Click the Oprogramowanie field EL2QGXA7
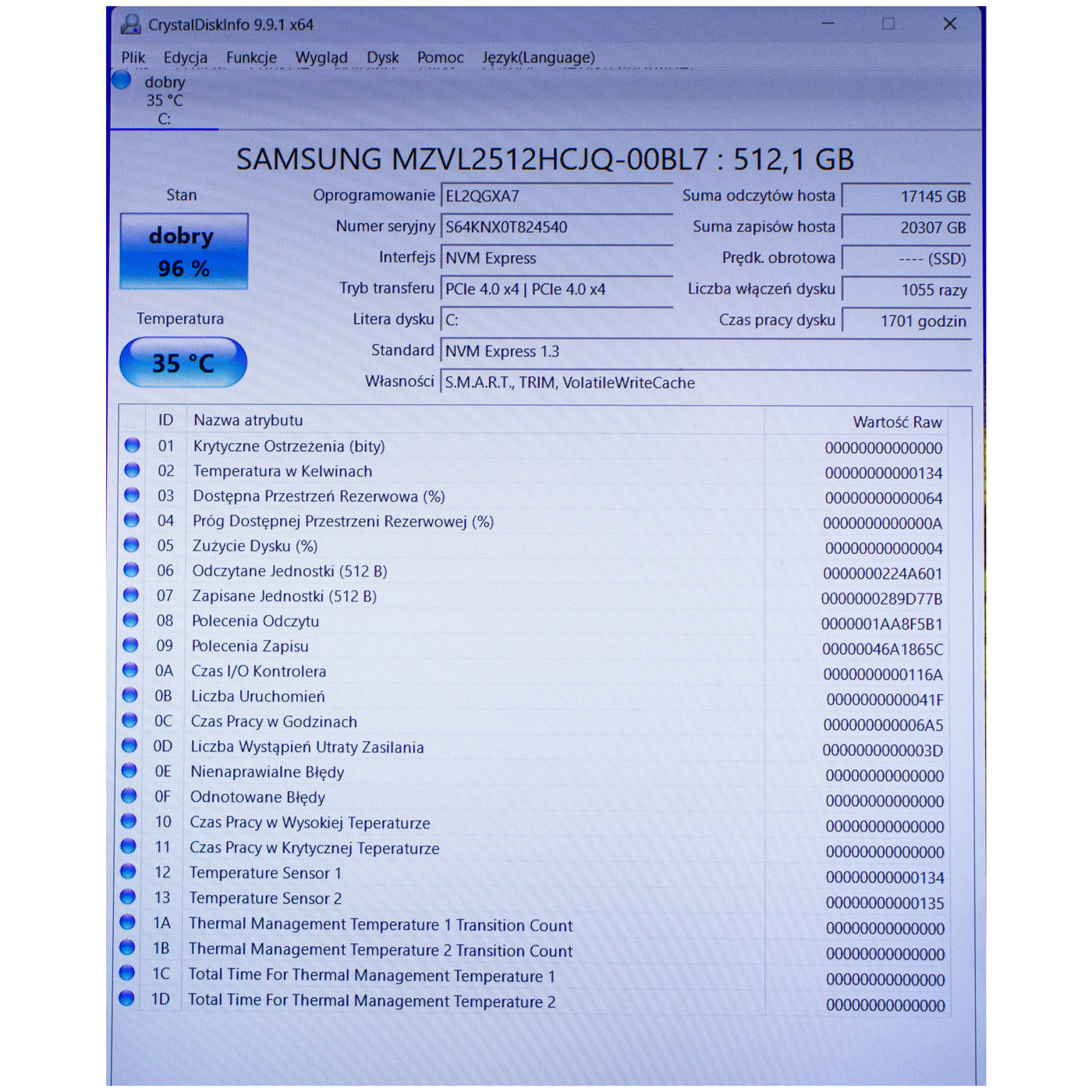This screenshot has height=1092, width=1092. point(557,196)
